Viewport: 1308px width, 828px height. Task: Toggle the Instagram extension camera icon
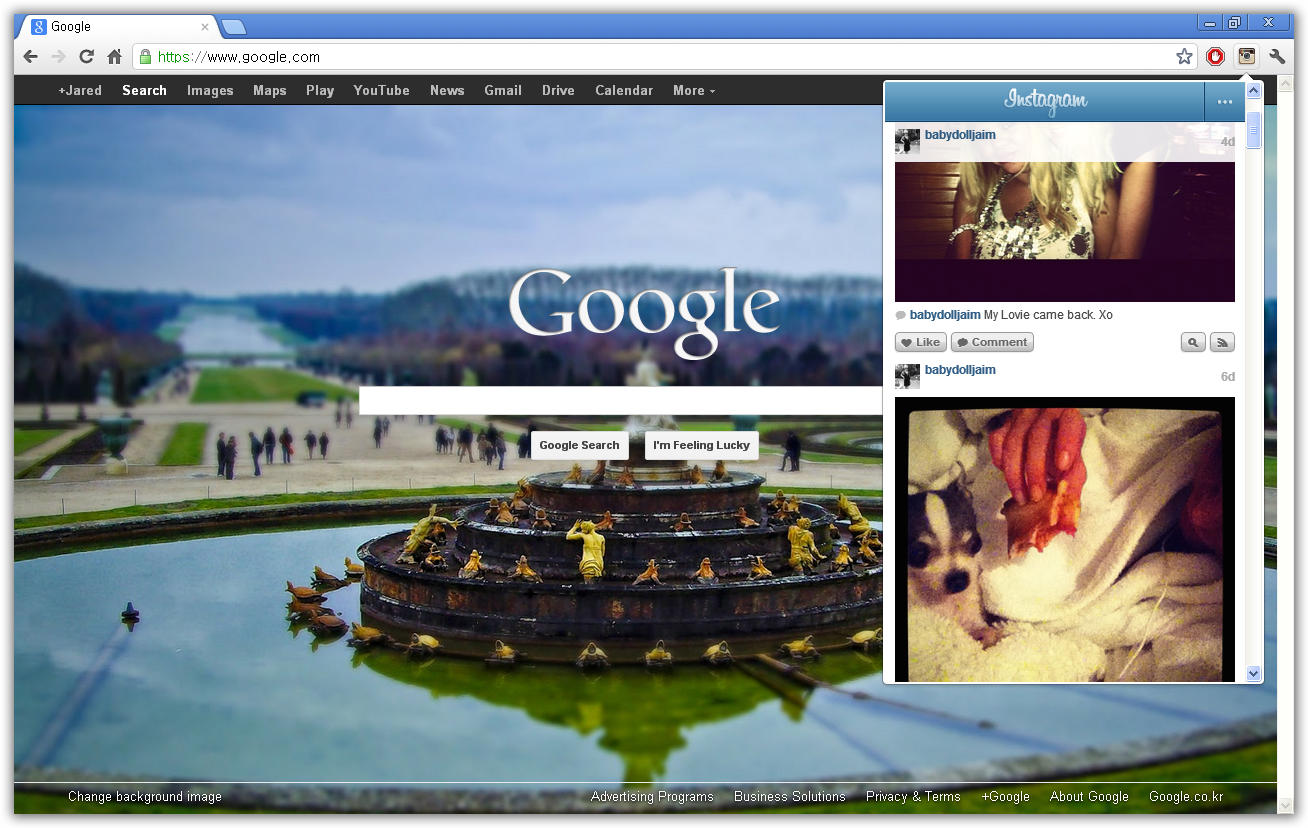[x=1246, y=57]
